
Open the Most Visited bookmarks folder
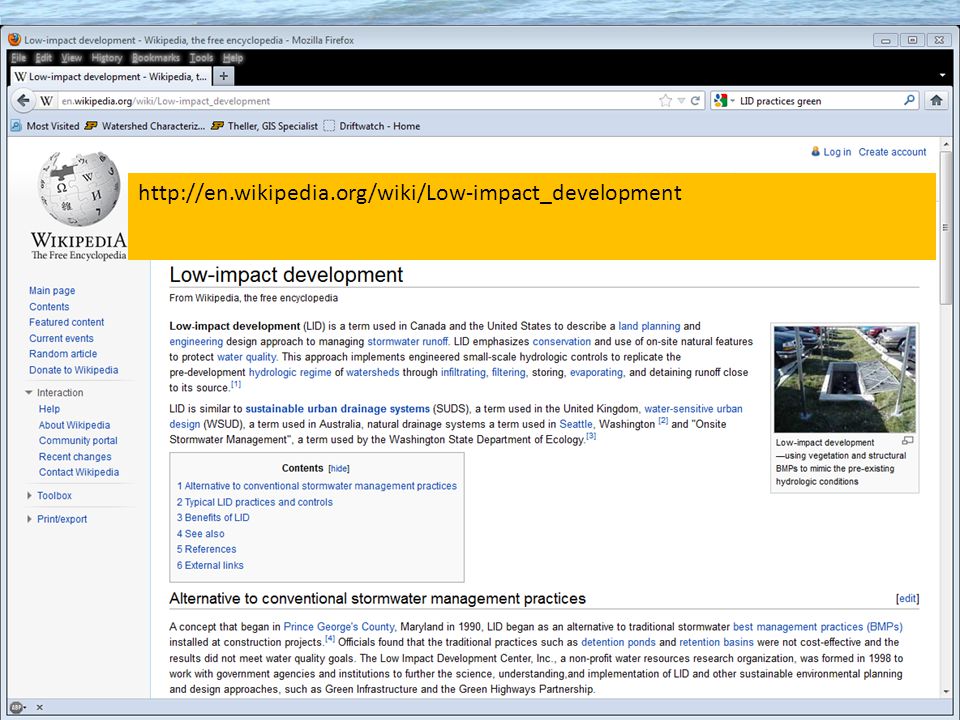(46, 126)
